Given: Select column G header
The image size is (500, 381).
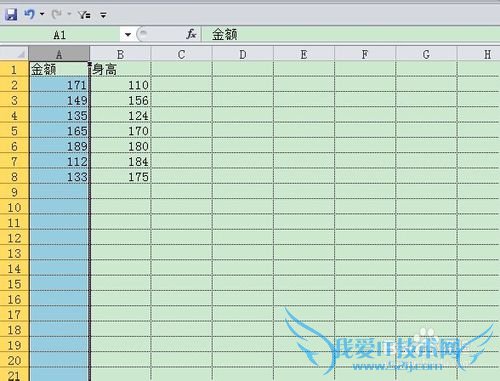Looking at the screenshot, I should 426,54.
